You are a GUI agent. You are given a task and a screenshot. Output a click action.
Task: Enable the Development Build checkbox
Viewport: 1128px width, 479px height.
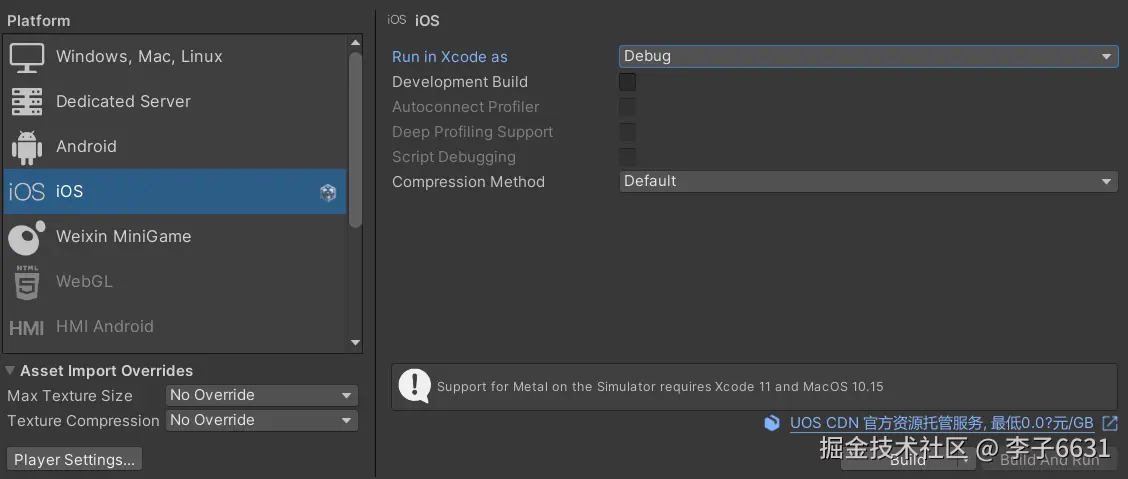(627, 82)
